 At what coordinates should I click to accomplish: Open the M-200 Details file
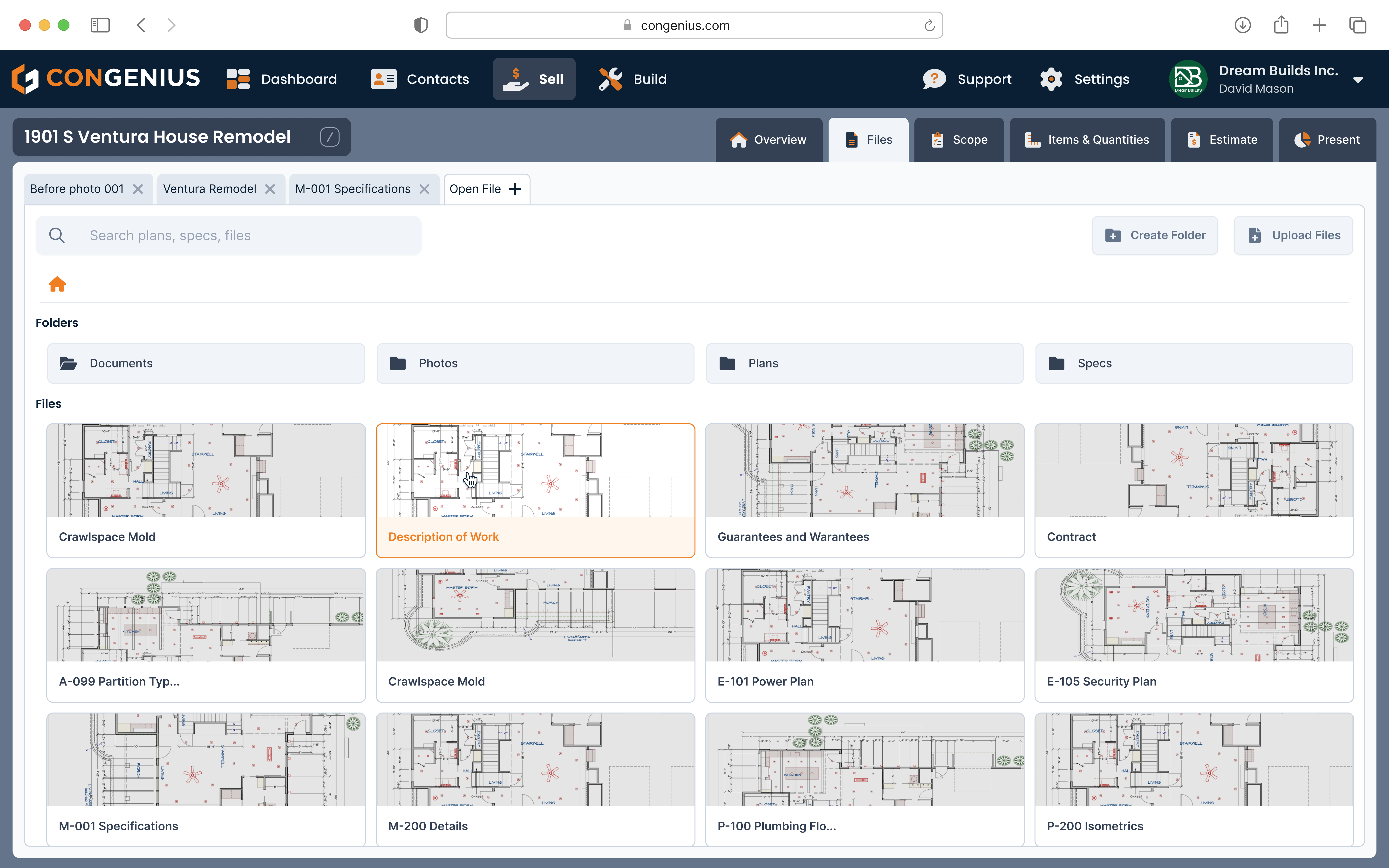pyautogui.click(x=536, y=780)
